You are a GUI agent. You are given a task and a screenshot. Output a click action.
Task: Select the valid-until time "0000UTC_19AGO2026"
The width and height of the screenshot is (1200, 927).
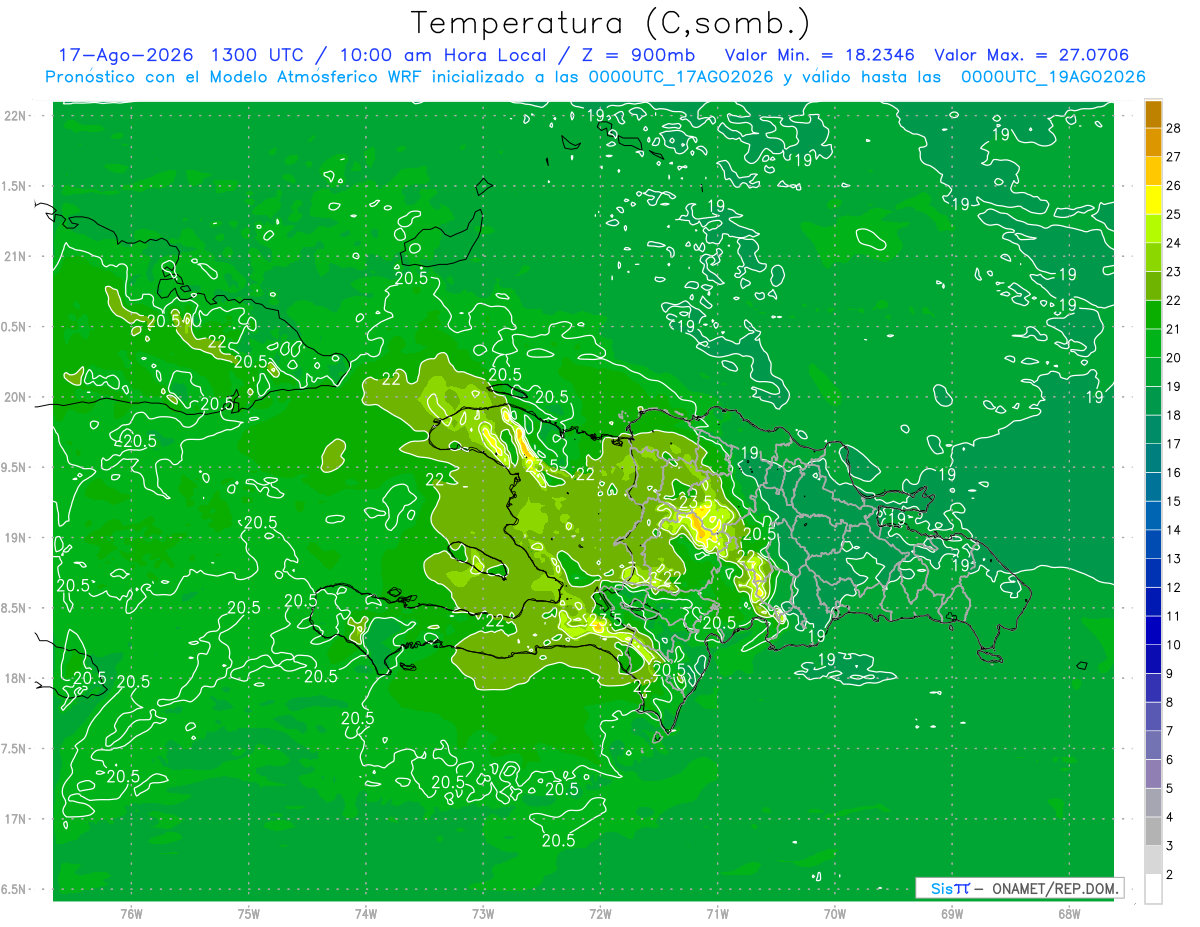[x=1053, y=77]
